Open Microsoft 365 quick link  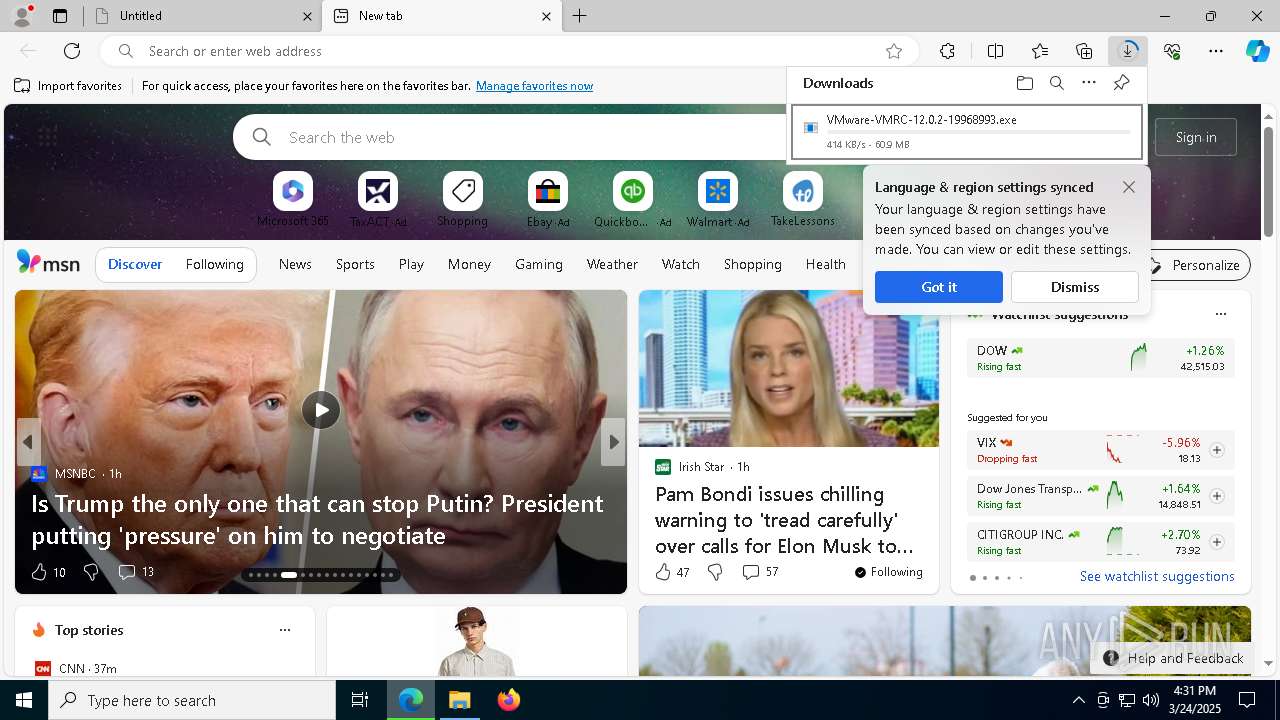tap(292, 199)
